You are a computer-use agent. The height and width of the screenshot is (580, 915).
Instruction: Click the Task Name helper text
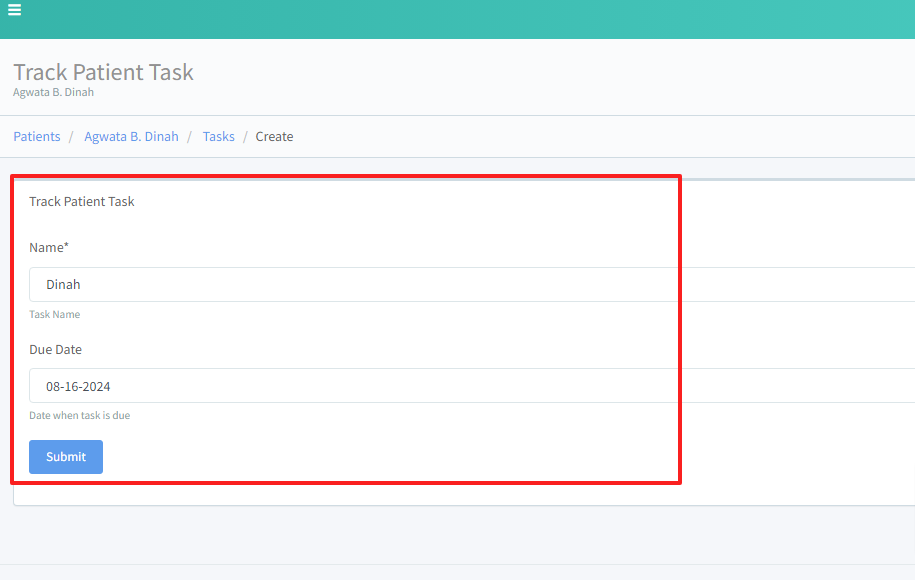tap(54, 315)
